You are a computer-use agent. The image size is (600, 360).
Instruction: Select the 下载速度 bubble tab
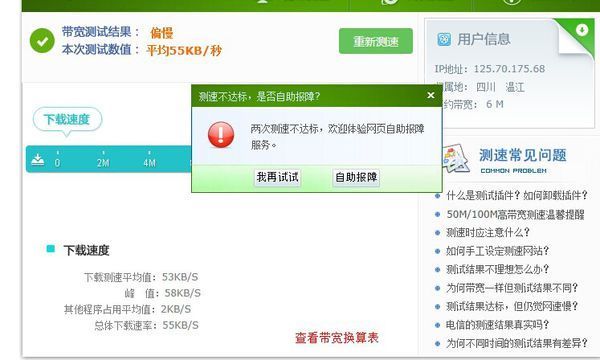[67, 120]
